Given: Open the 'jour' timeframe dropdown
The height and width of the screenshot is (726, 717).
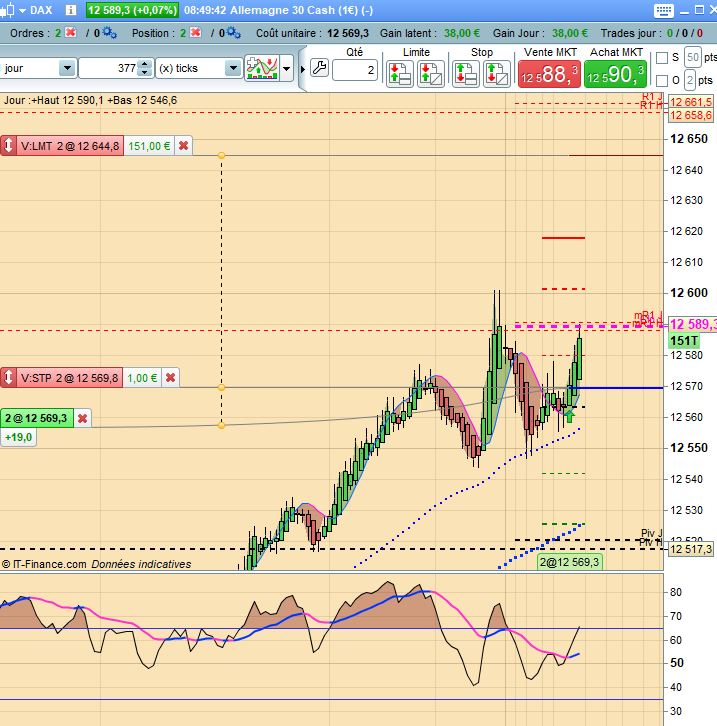Looking at the screenshot, I should [67, 69].
